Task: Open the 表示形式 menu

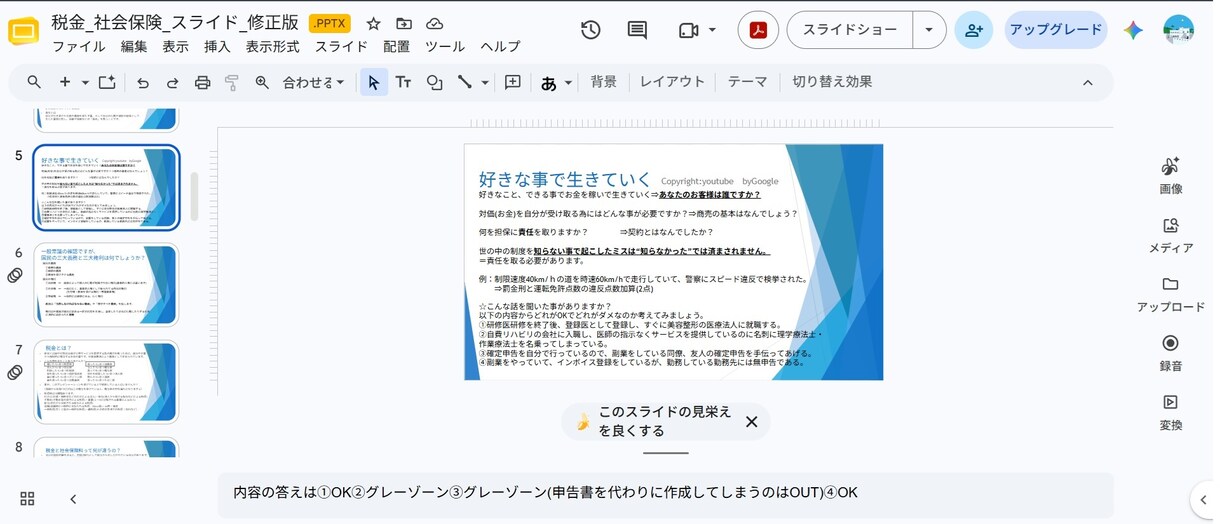Action: click(272, 47)
